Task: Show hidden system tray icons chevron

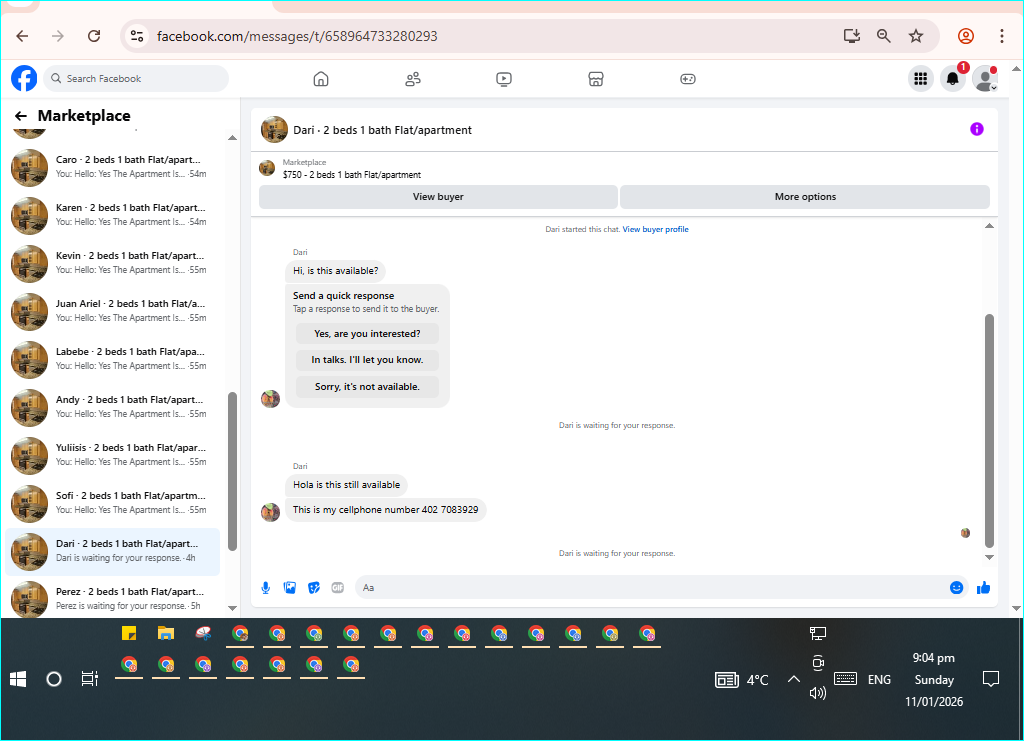Action: 793,680
